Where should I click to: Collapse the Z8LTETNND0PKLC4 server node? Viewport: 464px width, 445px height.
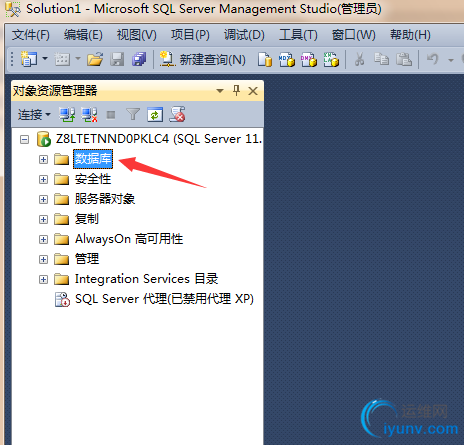click(x=24, y=139)
